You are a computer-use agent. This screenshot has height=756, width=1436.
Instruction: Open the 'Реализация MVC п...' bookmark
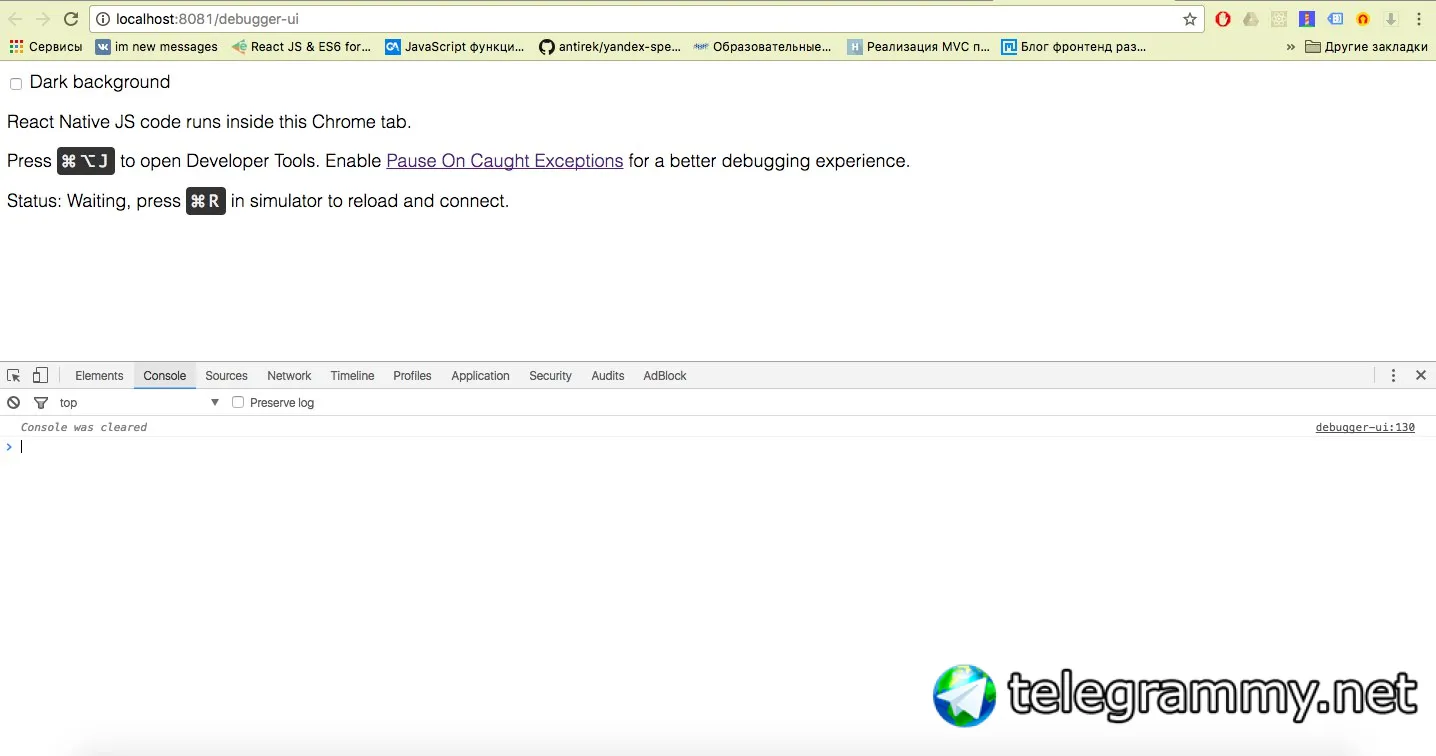[x=918, y=47]
